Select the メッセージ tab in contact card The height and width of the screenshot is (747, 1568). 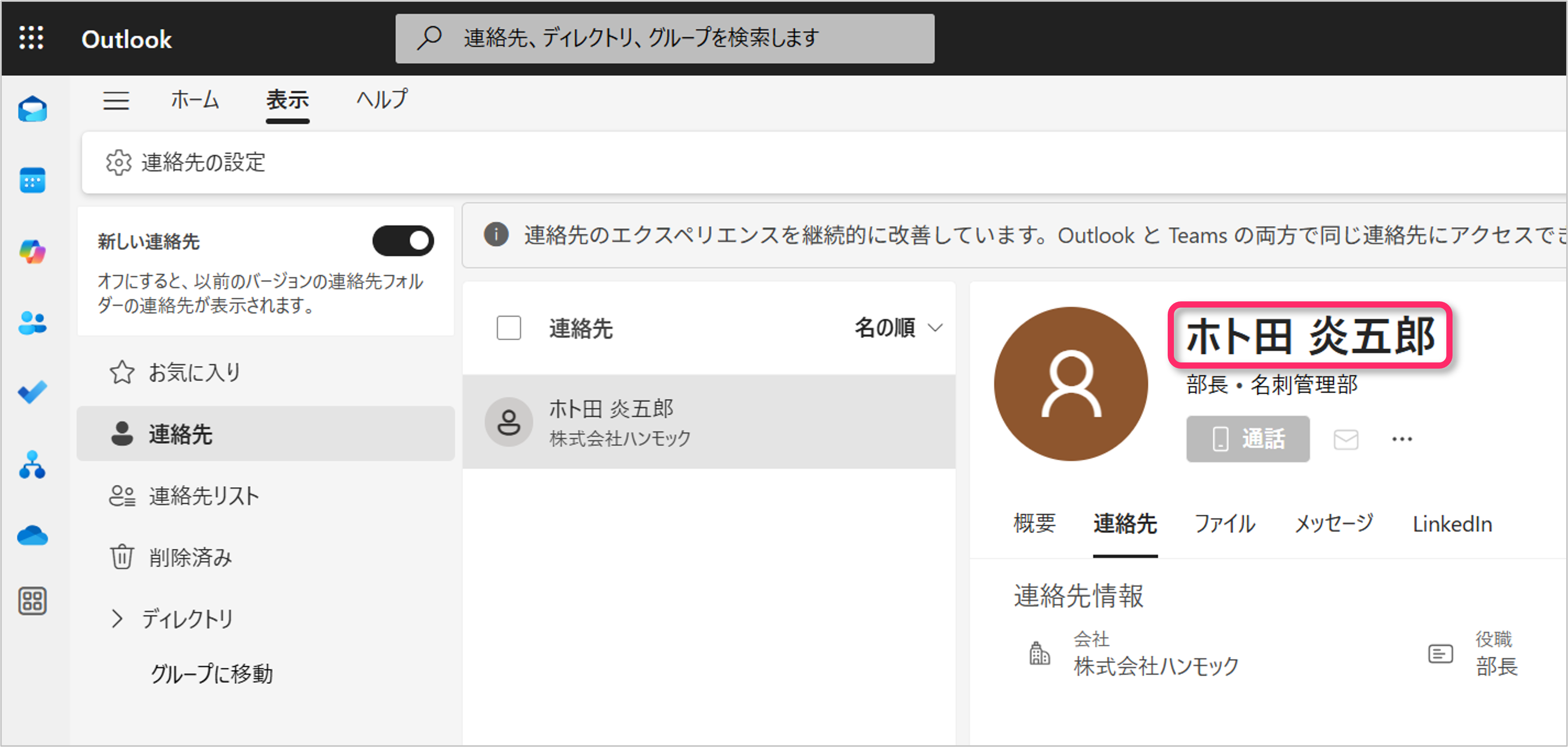point(1334,524)
